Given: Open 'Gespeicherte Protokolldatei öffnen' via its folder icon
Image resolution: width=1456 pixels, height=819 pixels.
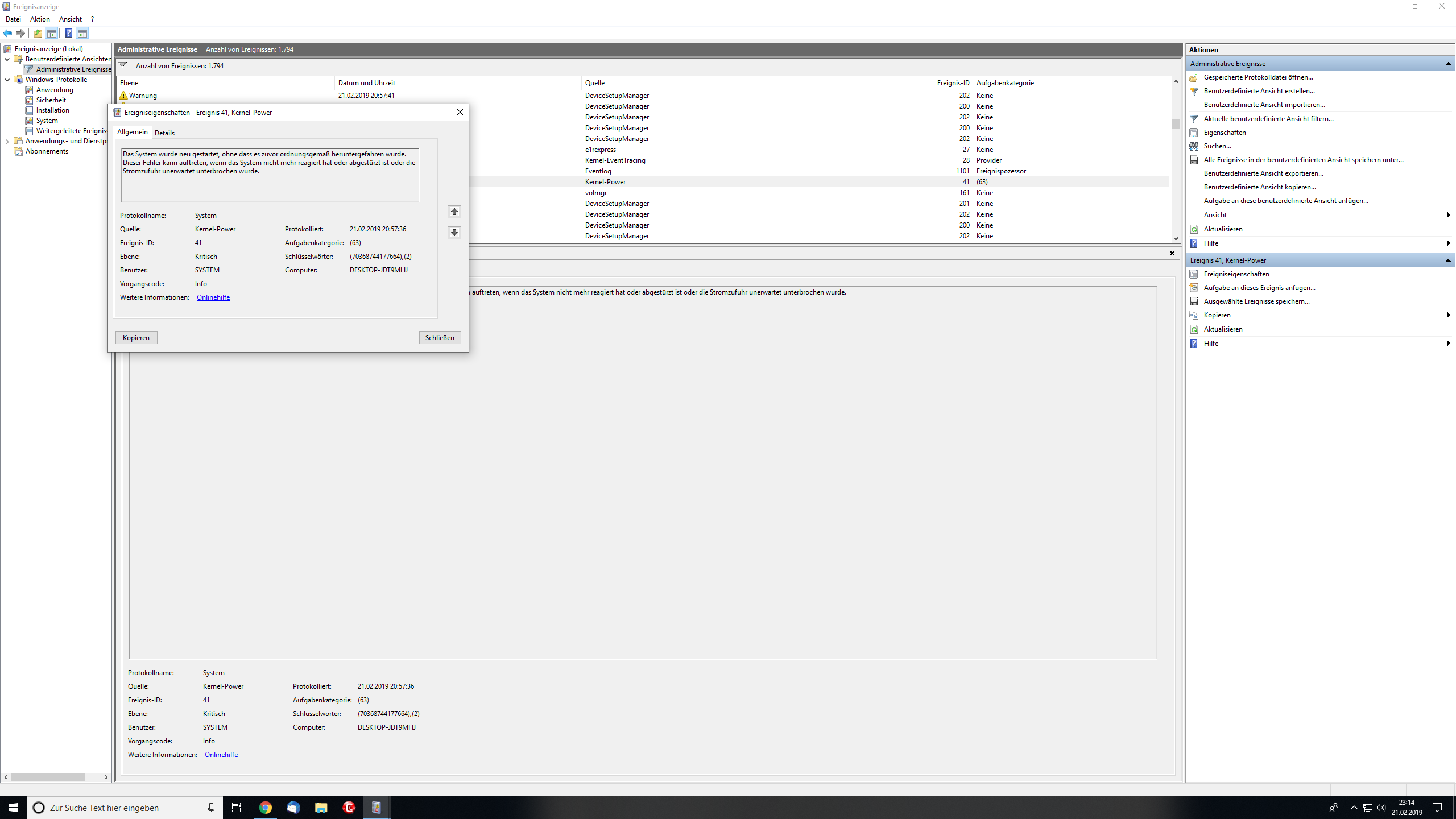Looking at the screenshot, I should [1194, 77].
